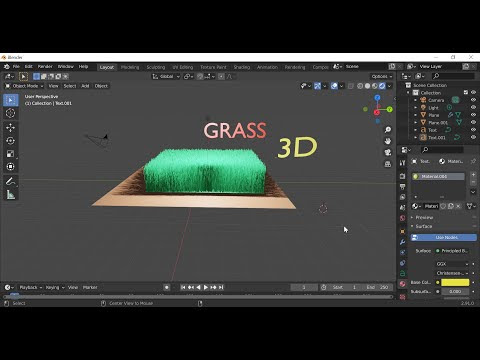This screenshot has height=360, width=480.
Task: Click the play animation button
Action: tap(206, 287)
